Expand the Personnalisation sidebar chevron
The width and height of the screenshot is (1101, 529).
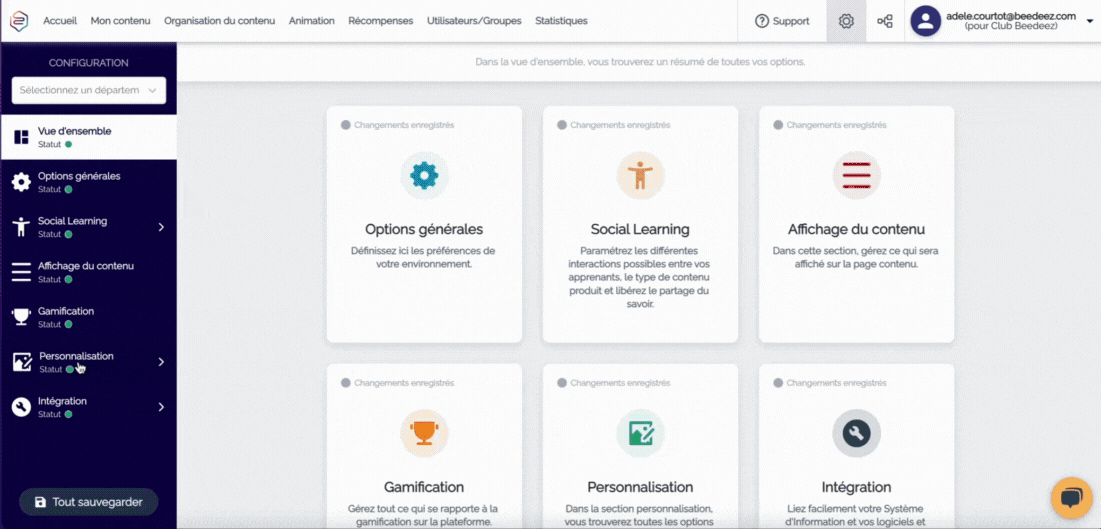[161, 362]
